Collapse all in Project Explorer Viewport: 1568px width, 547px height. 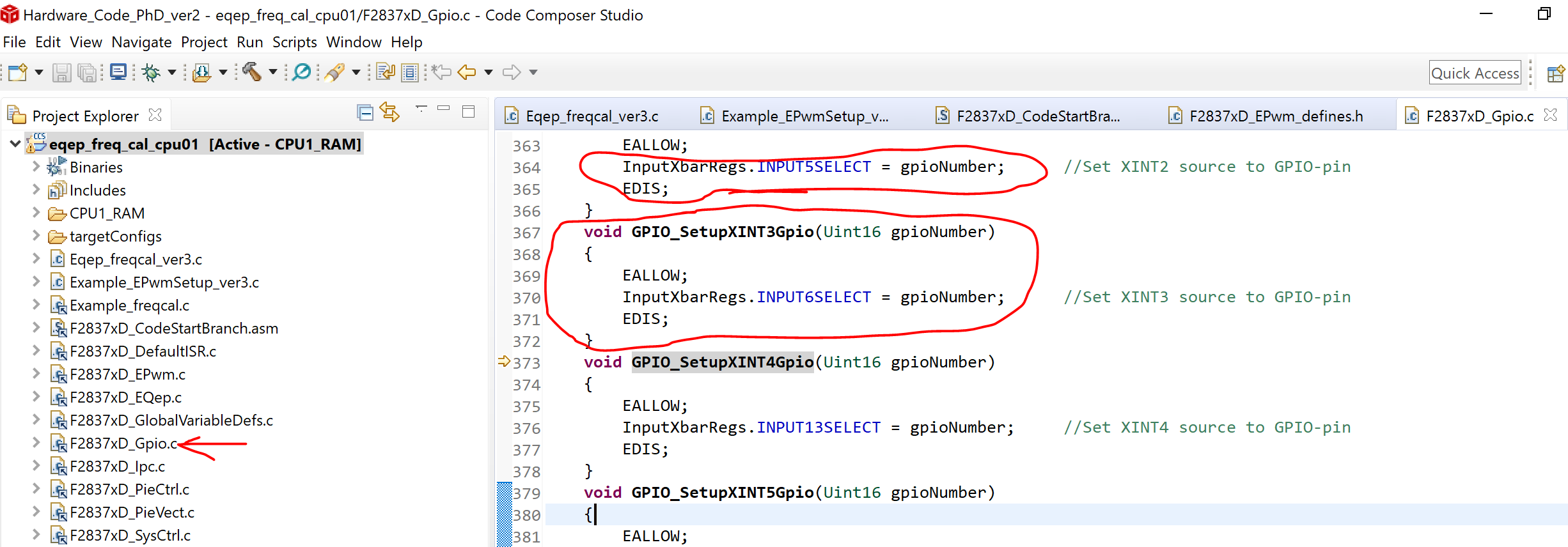point(365,114)
